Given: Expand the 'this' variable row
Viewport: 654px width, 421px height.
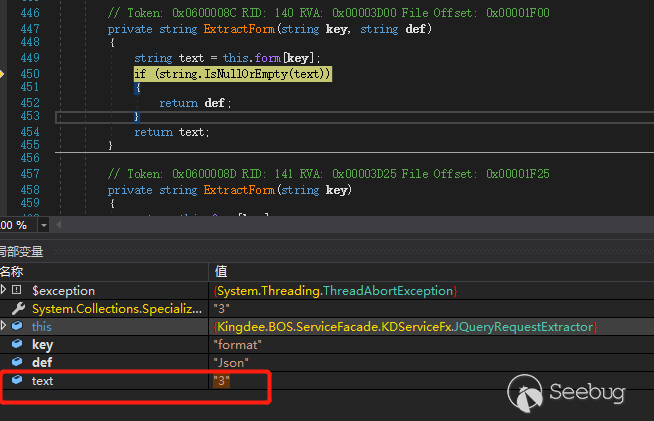Looking at the screenshot, I should point(3,325).
